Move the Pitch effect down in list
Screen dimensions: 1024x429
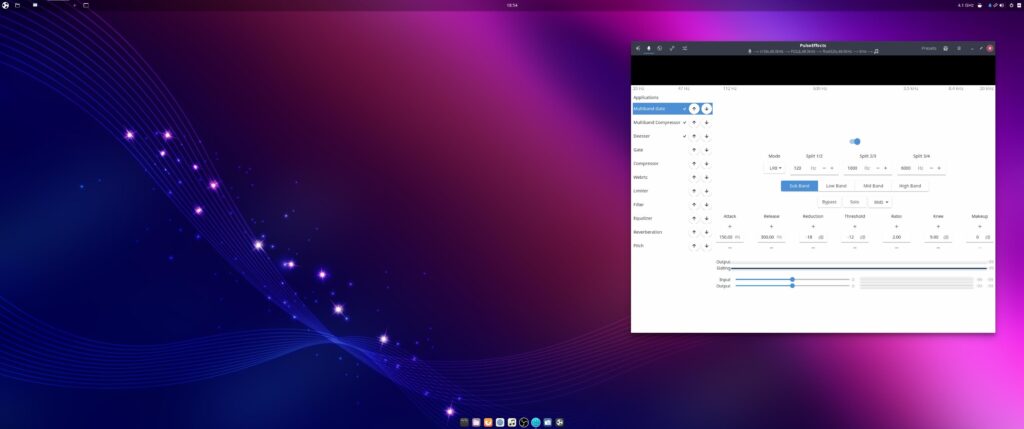pyautogui.click(x=707, y=246)
